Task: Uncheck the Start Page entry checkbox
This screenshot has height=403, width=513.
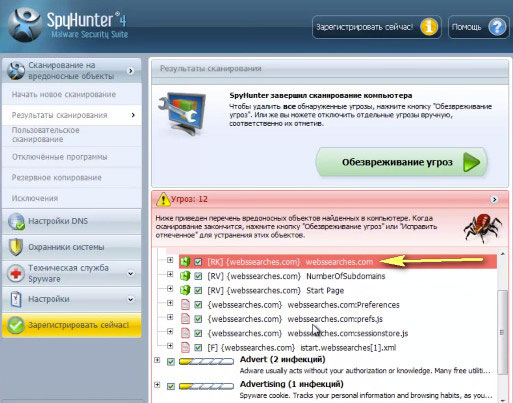Action: [x=198, y=291]
